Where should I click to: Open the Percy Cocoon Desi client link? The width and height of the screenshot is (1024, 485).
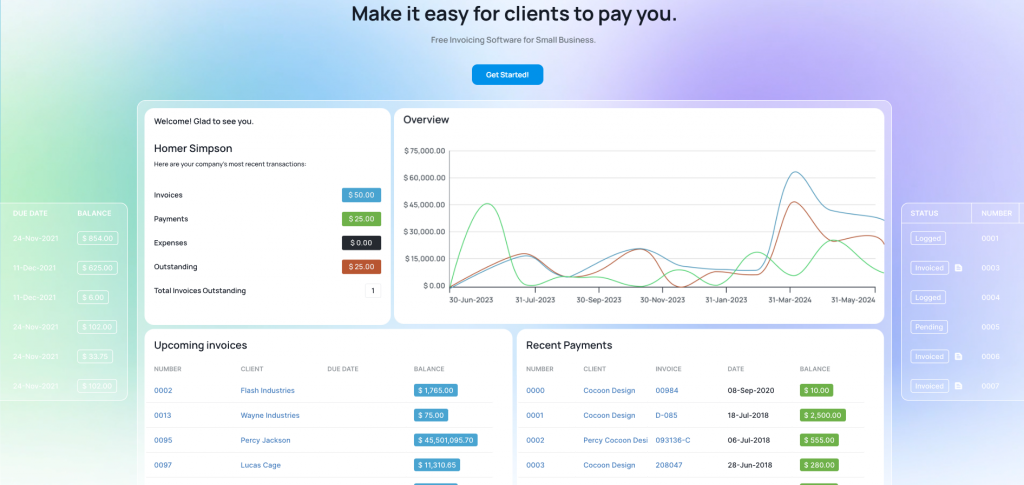coord(616,440)
